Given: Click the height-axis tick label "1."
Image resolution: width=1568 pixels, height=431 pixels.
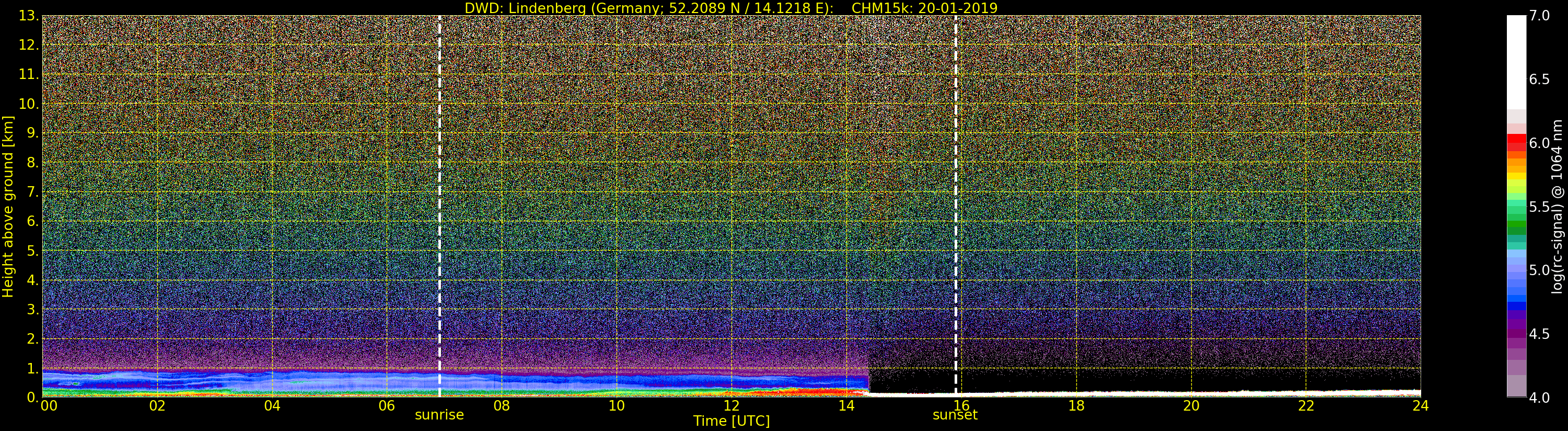Looking at the screenshot, I should 32,368.
